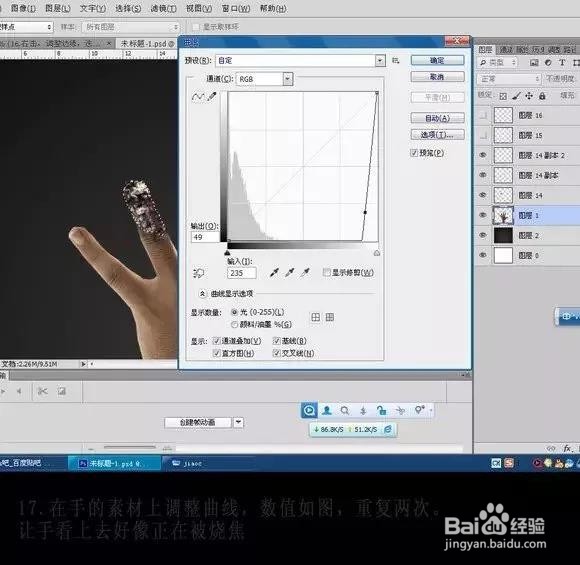Screen dimensions: 580x565
Task: Select the 图层 14 layer thumbnail
Action: 503,195
